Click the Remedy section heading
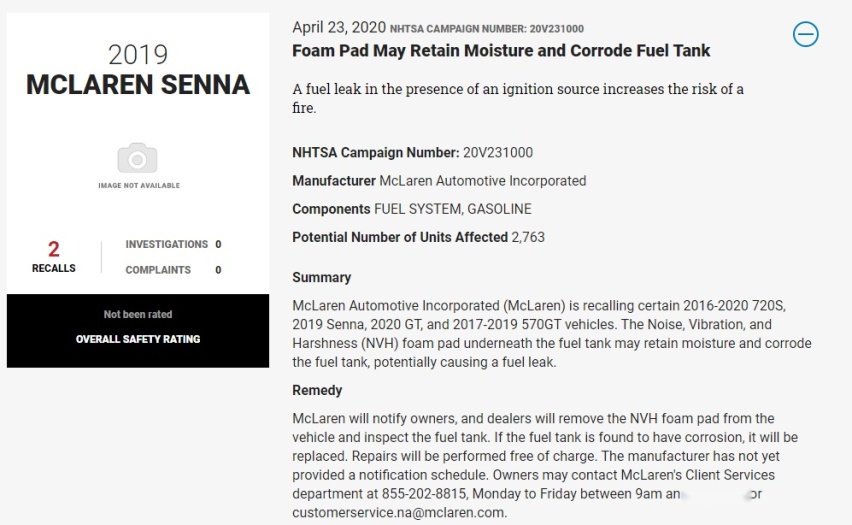Viewport: 852px width, 525px height. click(x=317, y=390)
